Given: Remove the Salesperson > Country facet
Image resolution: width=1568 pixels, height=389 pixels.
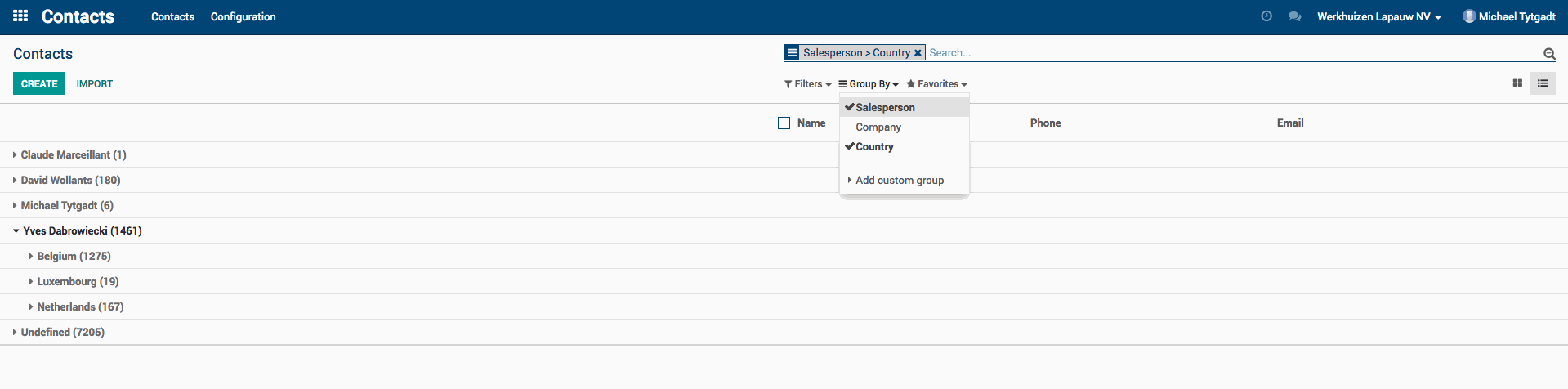Looking at the screenshot, I should pyautogui.click(x=918, y=53).
